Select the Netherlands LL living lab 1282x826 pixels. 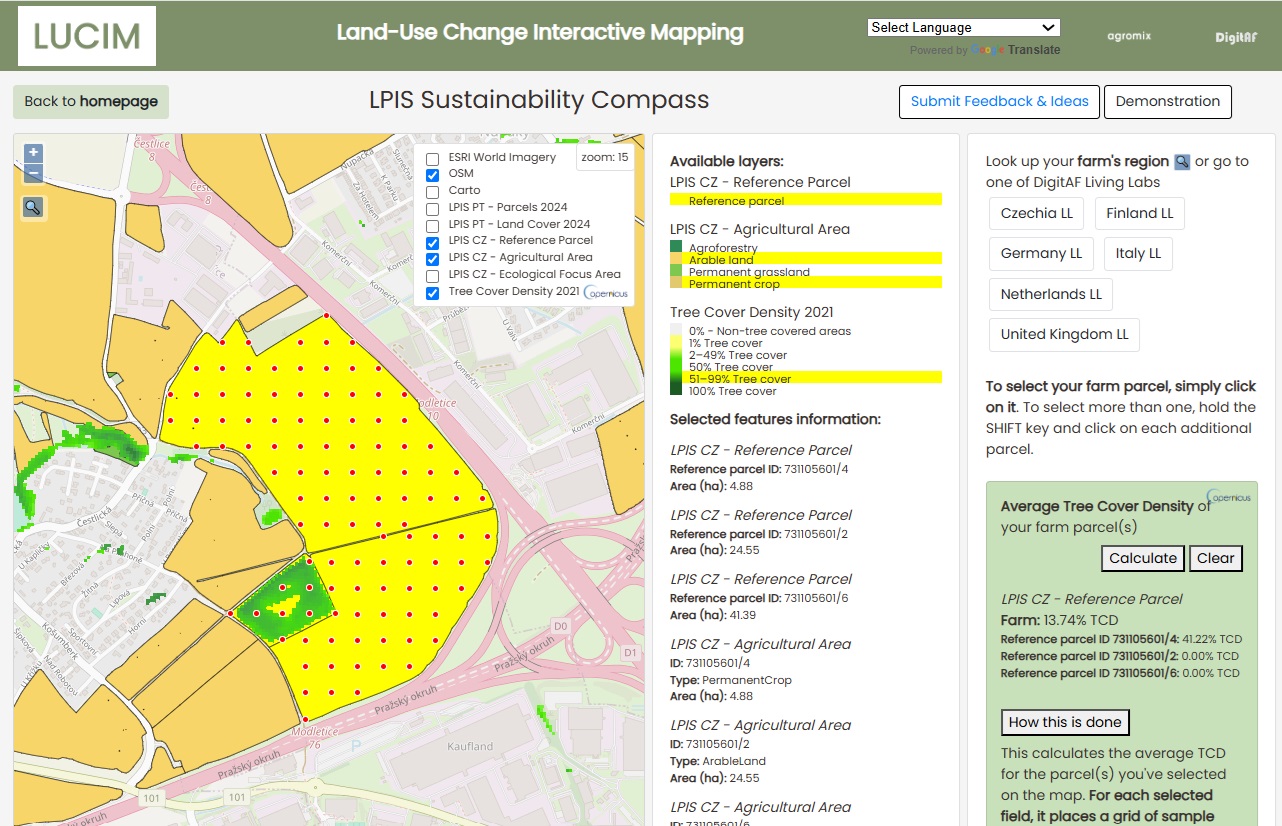1051,294
